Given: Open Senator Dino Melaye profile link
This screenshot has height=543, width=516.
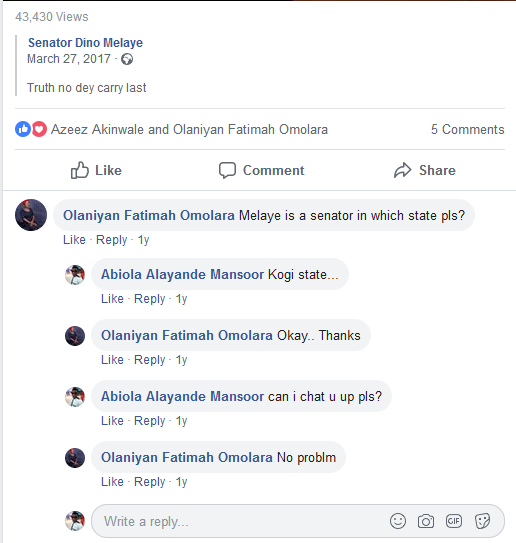Looking at the screenshot, I should tap(85, 43).
